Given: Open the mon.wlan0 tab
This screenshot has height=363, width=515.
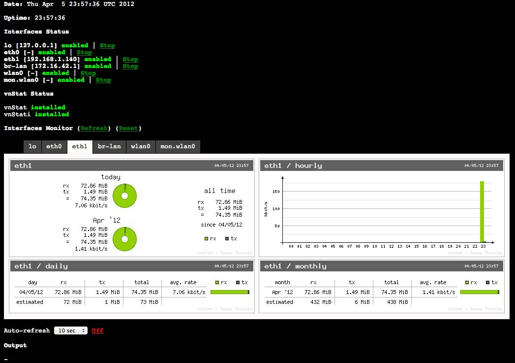Looking at the screenshot, I should pyautogui.click(x=178, y=146).
